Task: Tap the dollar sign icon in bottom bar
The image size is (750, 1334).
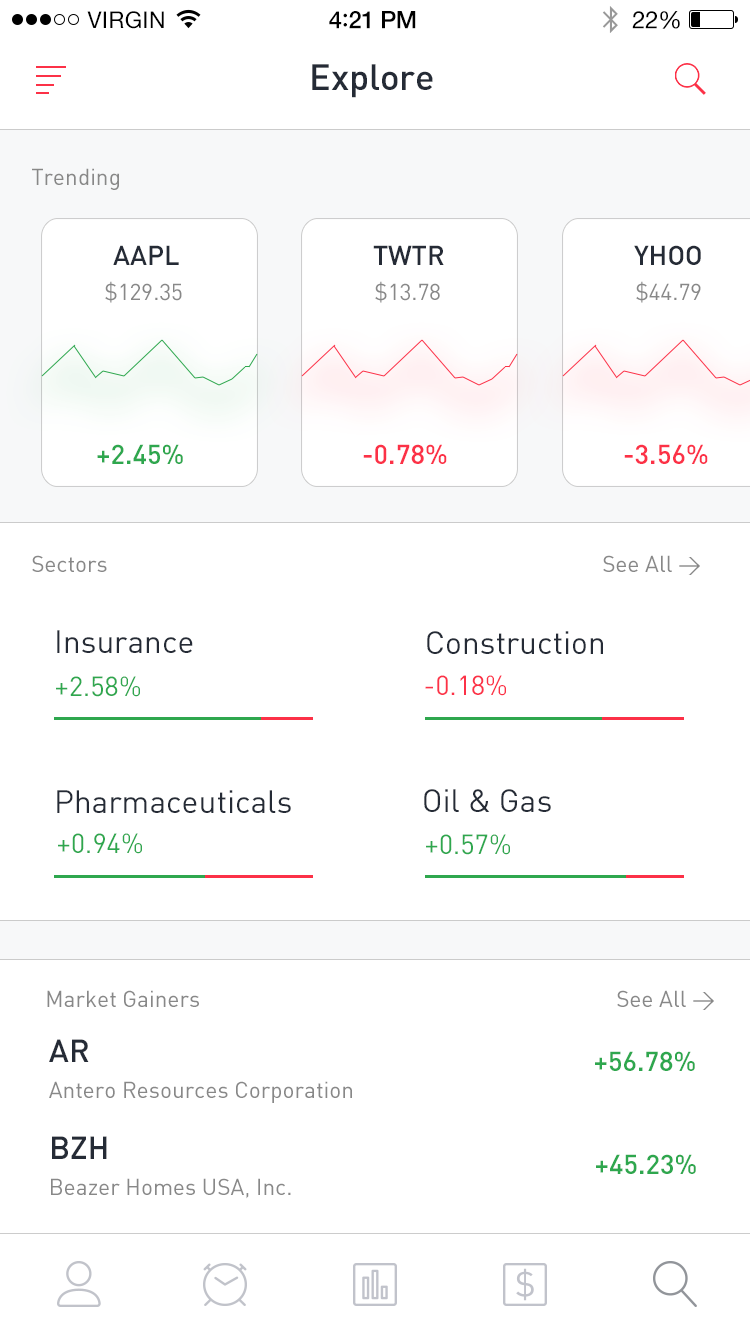Action: click(524, 1284)
